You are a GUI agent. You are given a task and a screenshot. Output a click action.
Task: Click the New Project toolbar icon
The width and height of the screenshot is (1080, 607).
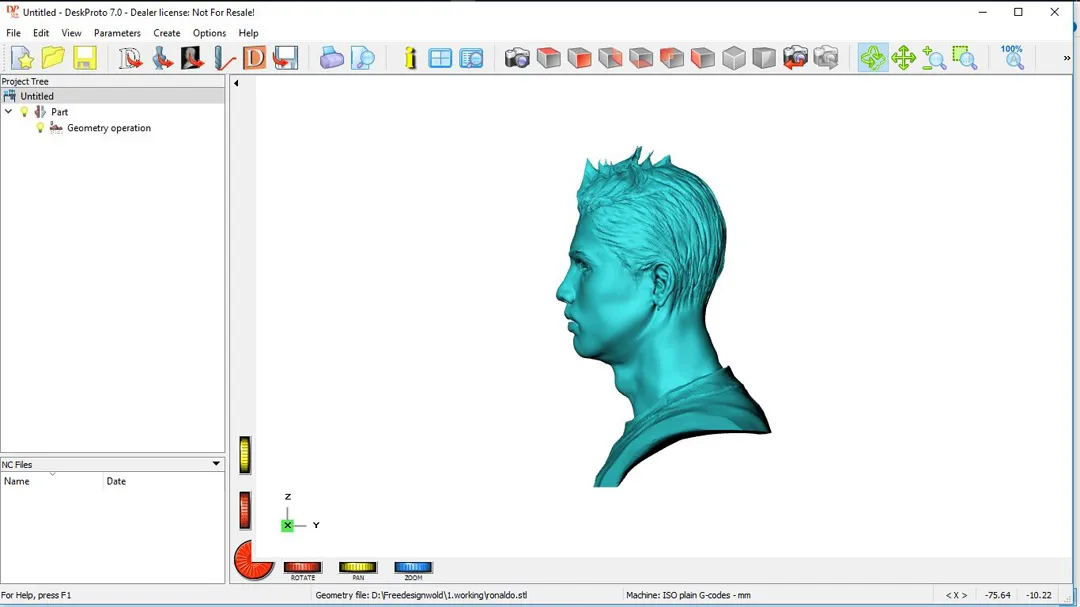click(x=22, y=58)
